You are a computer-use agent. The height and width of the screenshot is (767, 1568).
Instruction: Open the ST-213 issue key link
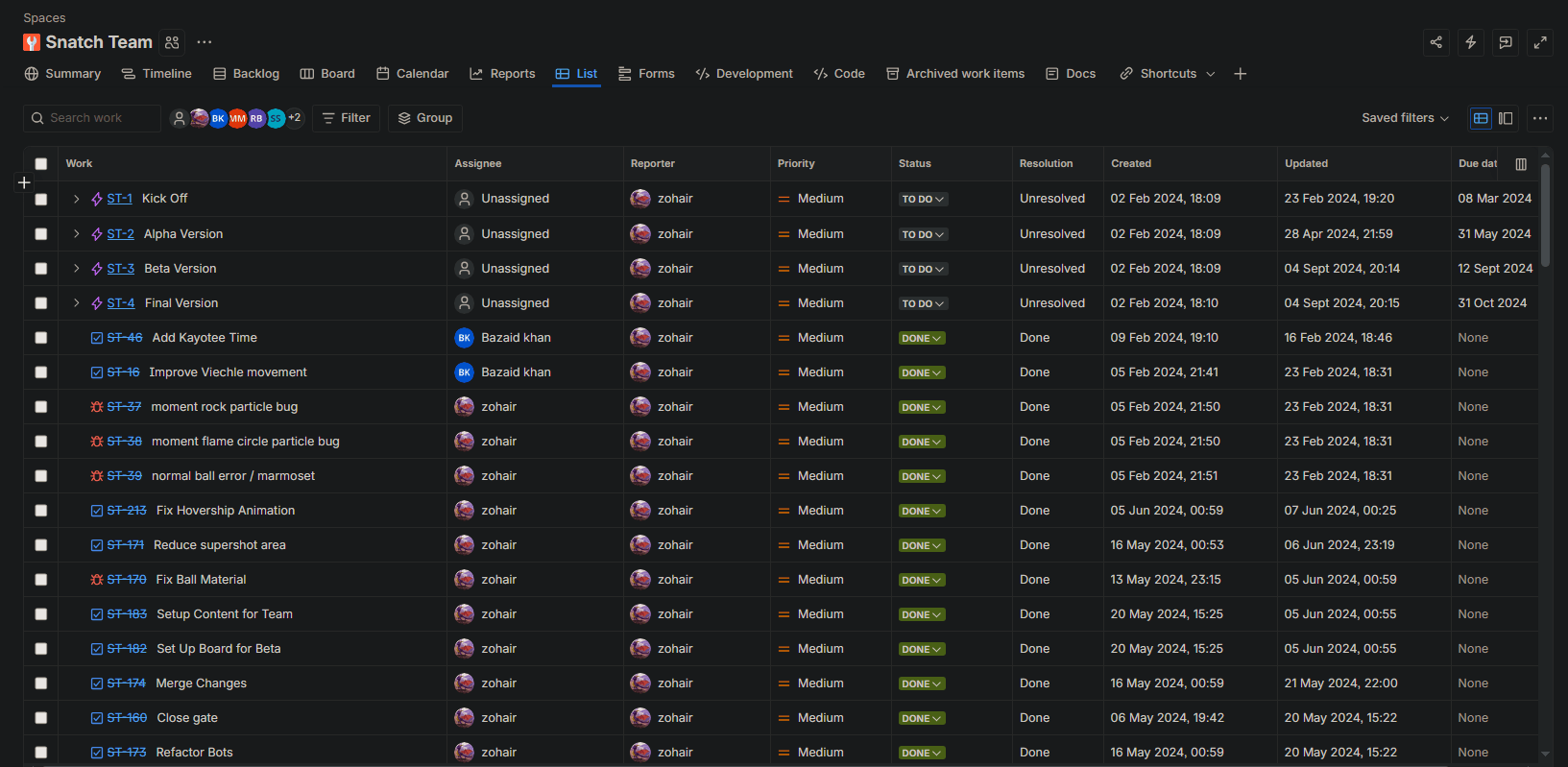pos(127,511)
